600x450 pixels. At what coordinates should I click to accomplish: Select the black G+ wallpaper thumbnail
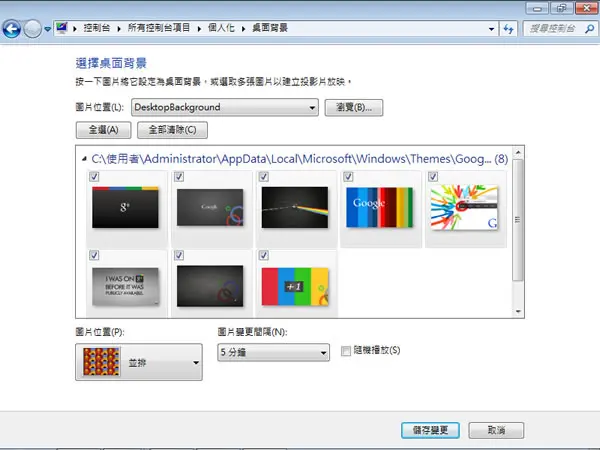pos(125,207)
